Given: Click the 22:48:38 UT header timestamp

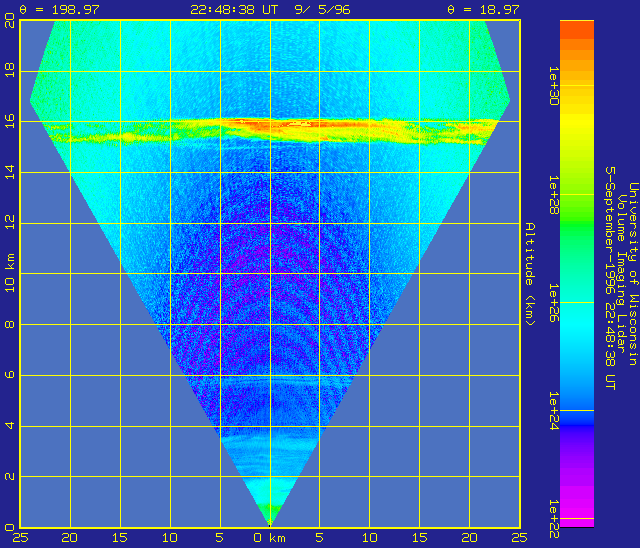Looking at the screenshot, I should [234, 9].
